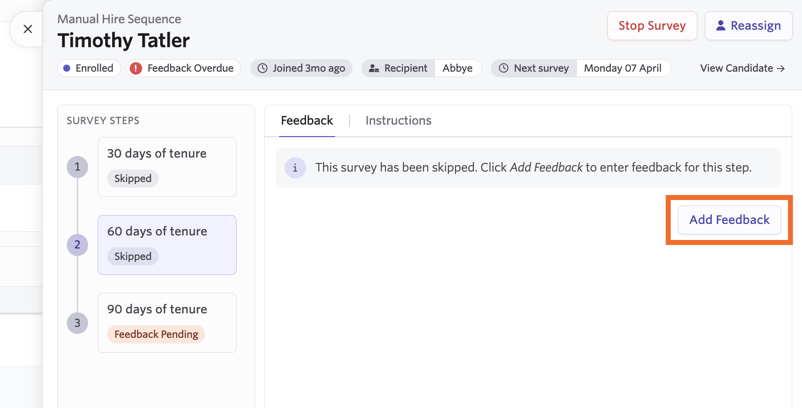Screen dimensions: 802x408
Task: Click the Skipped badge under 30 days of tenure
Action: click(133, 178)
